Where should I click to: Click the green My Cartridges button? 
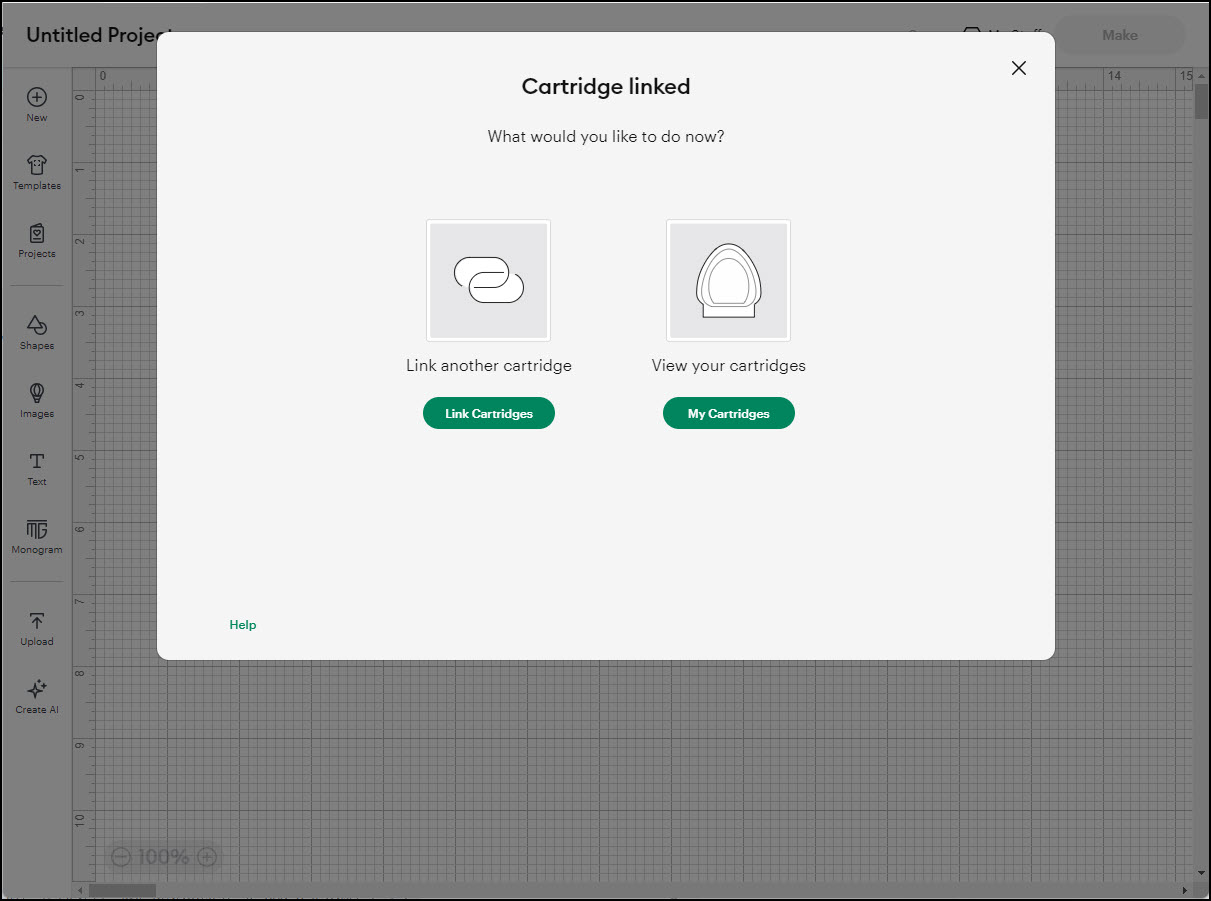coord(728,413)
